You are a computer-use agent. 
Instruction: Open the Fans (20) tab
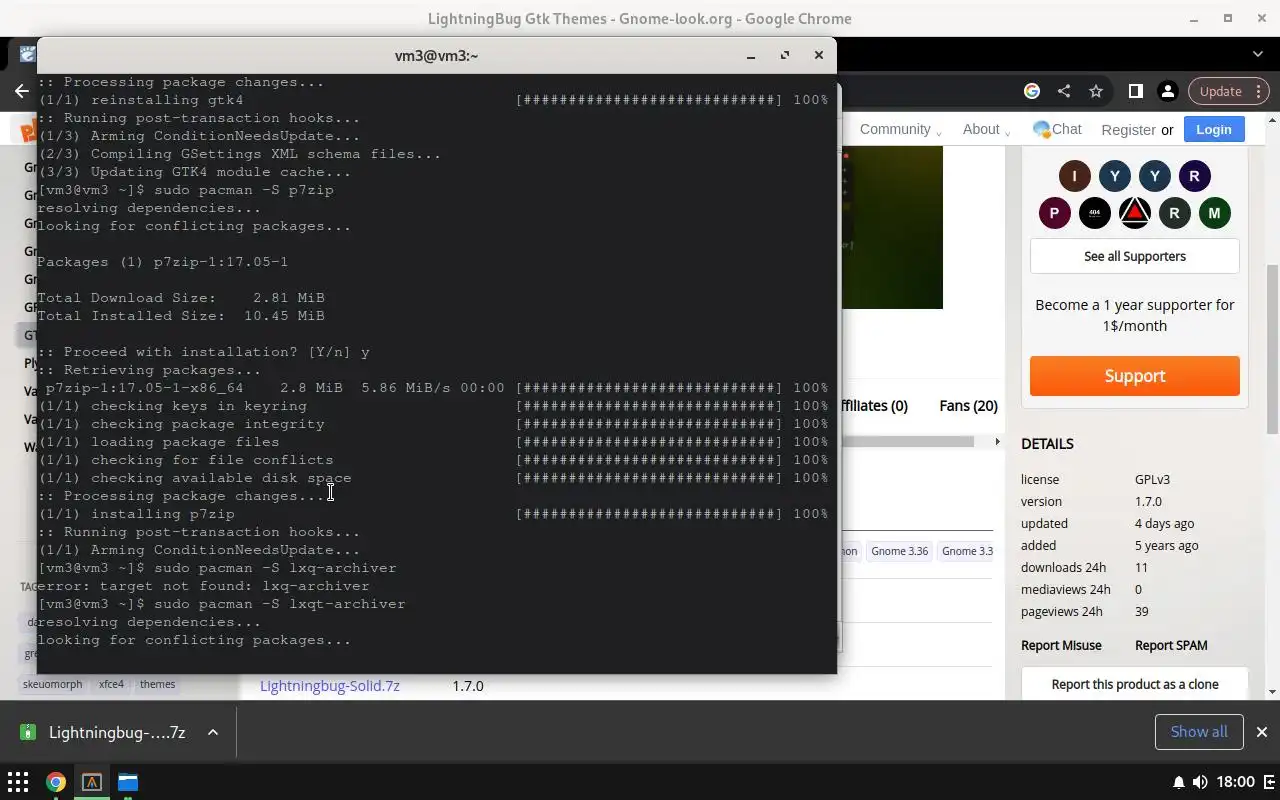click(968, 405)
